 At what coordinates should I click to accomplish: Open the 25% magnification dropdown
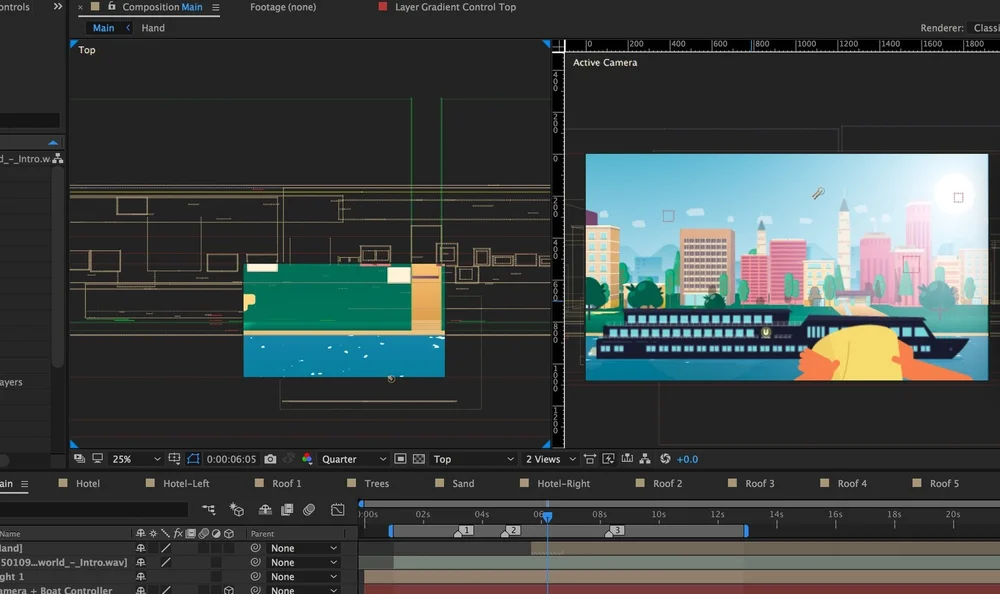tap(135, 459)
